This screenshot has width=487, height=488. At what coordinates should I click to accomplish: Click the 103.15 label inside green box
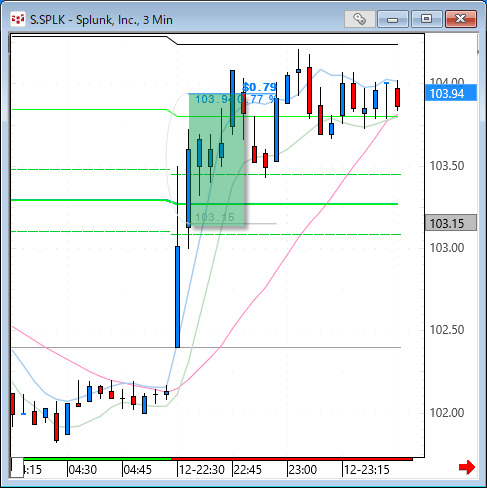(215, 217)
